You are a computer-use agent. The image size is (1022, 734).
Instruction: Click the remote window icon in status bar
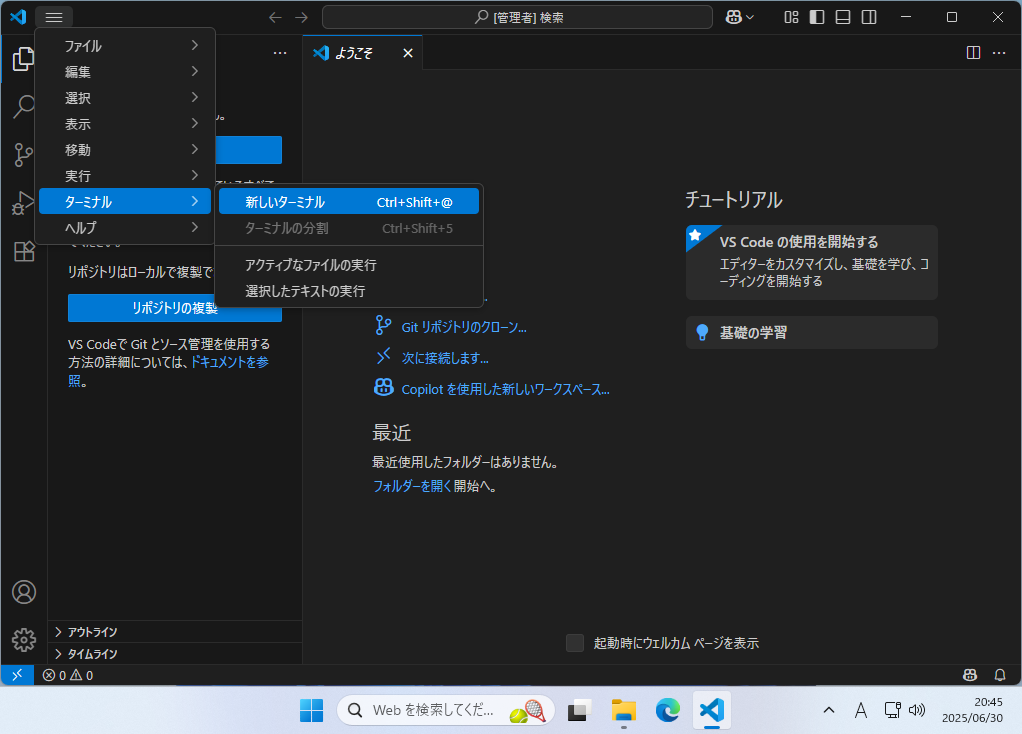(x=18, y=675)
